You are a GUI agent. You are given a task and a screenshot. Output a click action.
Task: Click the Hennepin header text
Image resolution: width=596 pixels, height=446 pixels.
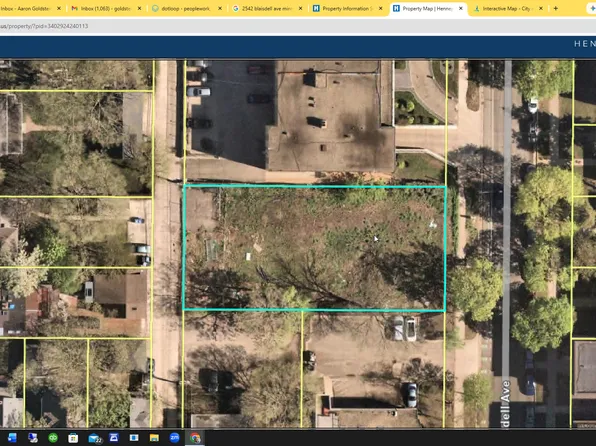pyautogui.click(x=585, y=44)
